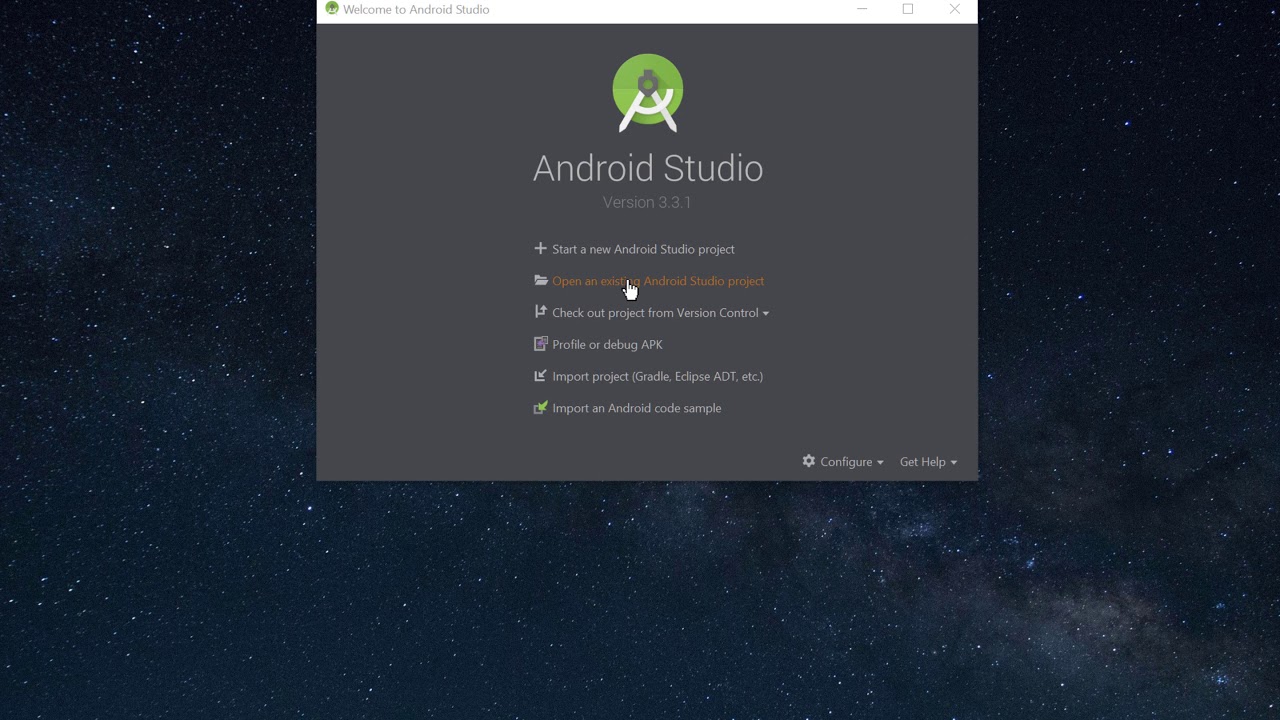Viewport: 1280px width, 720px height.
Task: Click the Welcome to Android Studio title
Action: (x=416, y=9)
